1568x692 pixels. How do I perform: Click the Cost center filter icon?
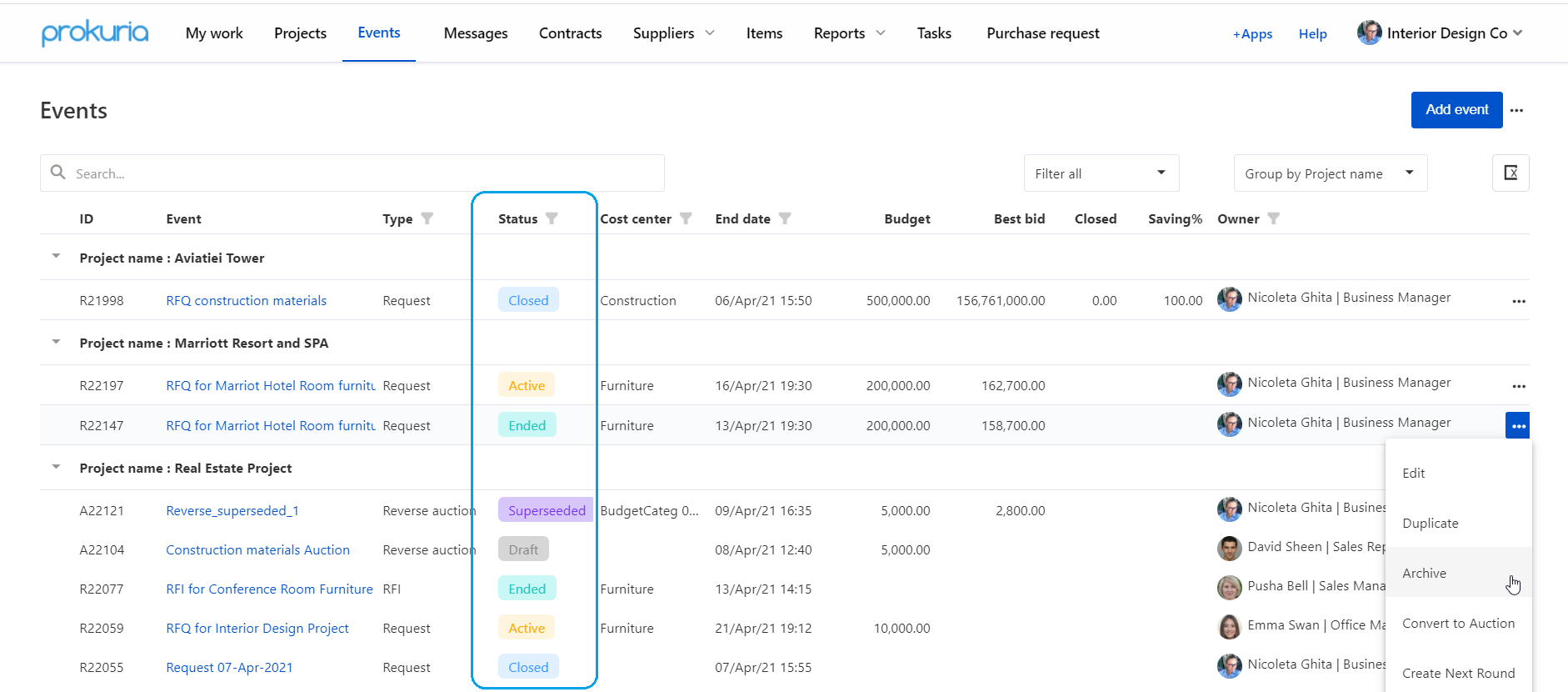686,218
